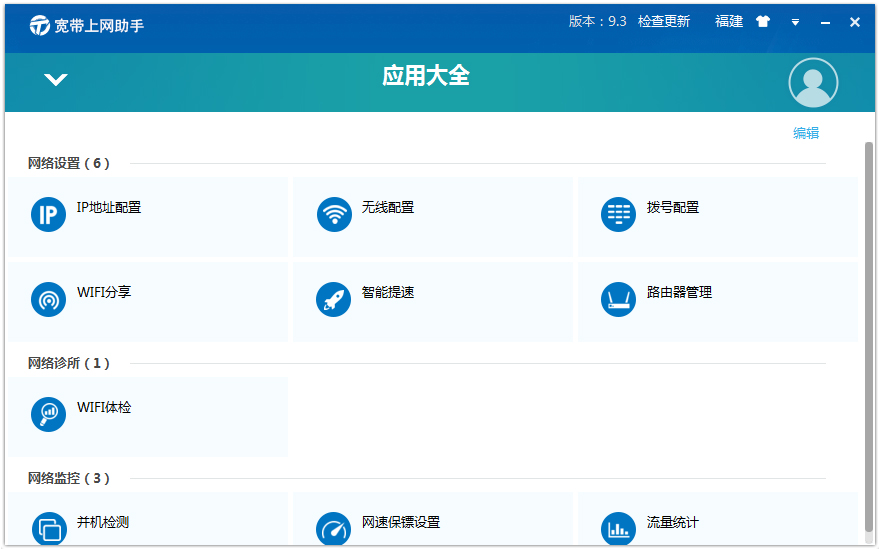Start the 智能提速 rocket icon

(334, 300)
